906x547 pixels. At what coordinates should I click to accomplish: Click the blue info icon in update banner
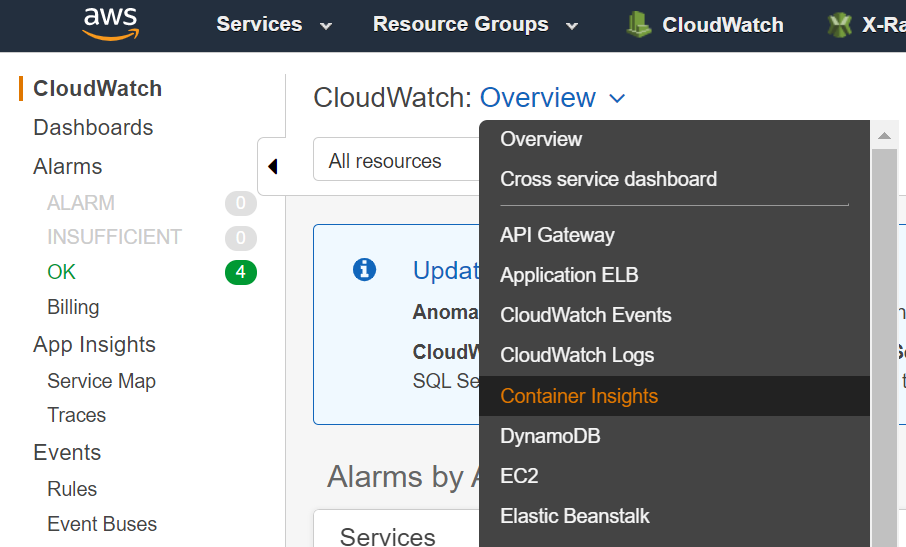(364, 269)
